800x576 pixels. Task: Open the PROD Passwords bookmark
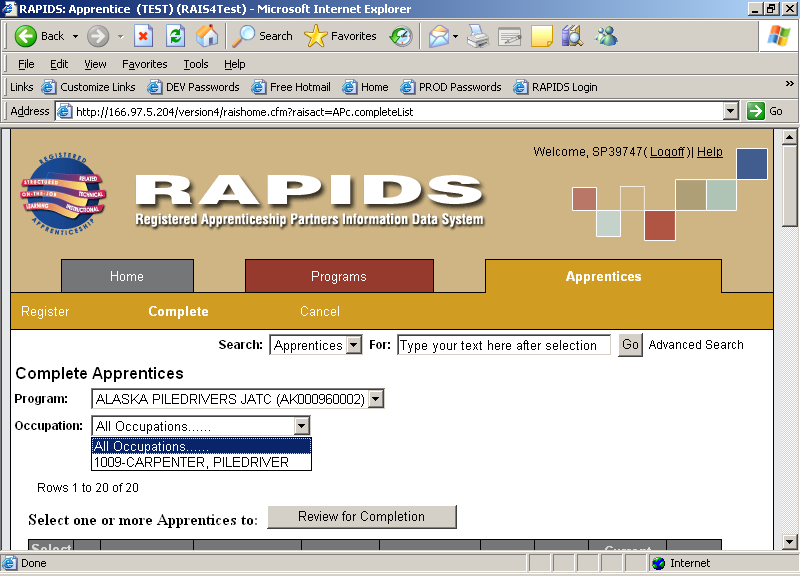451,87
